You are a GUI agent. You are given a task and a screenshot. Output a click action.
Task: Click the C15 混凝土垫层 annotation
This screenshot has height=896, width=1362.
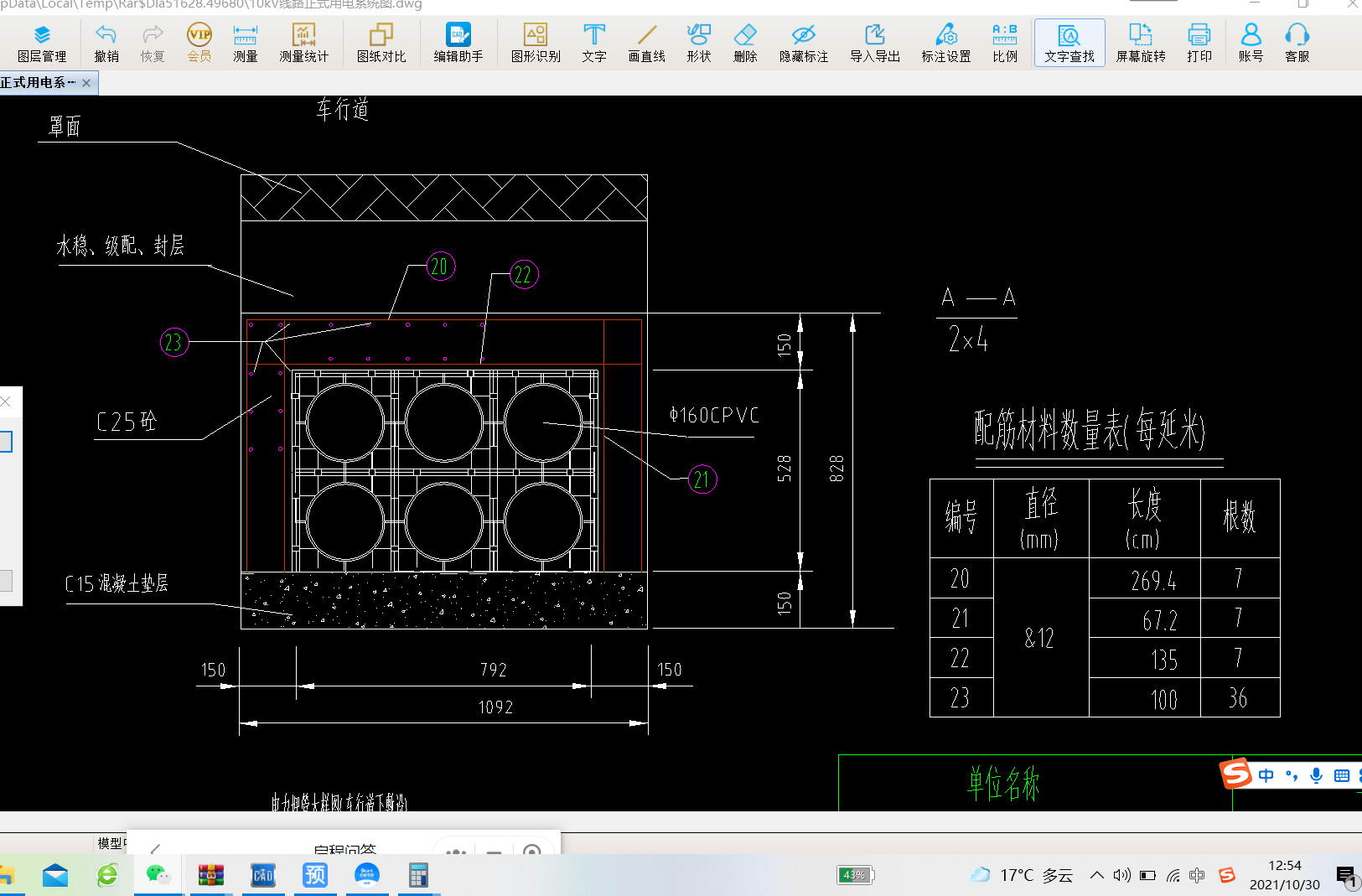(117, 583)
